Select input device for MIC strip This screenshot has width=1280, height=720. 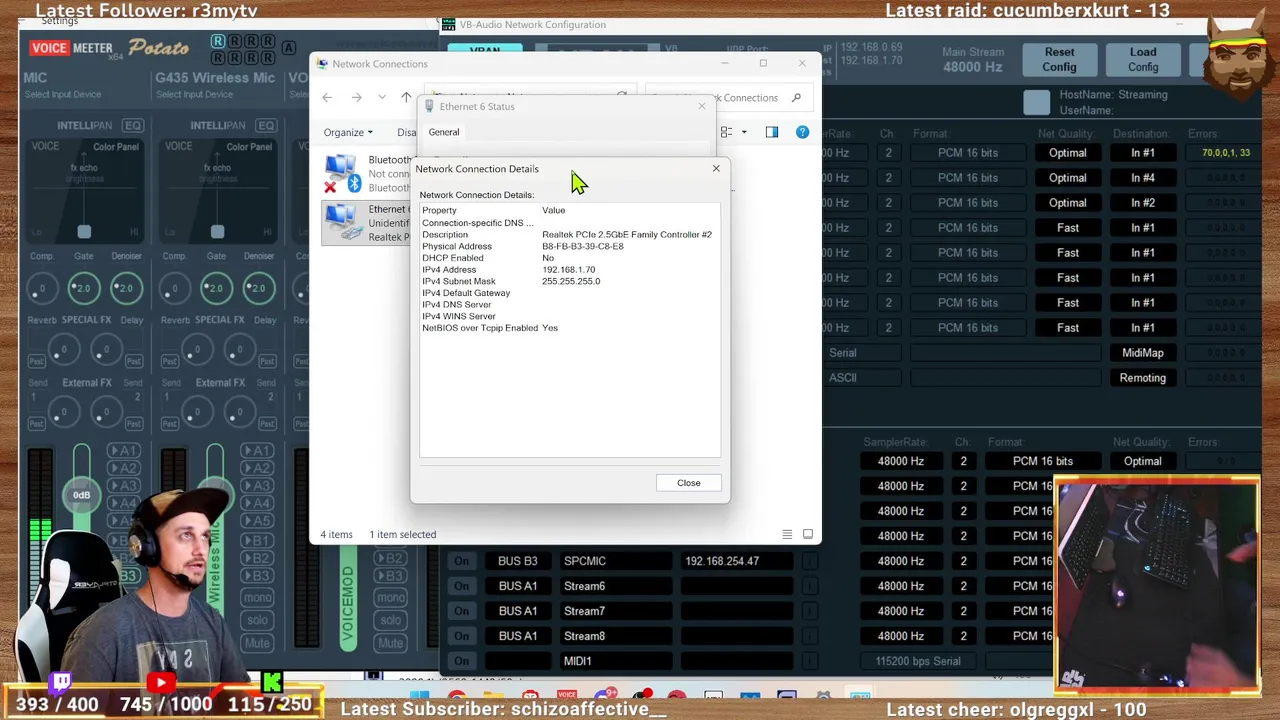(63, 94)
